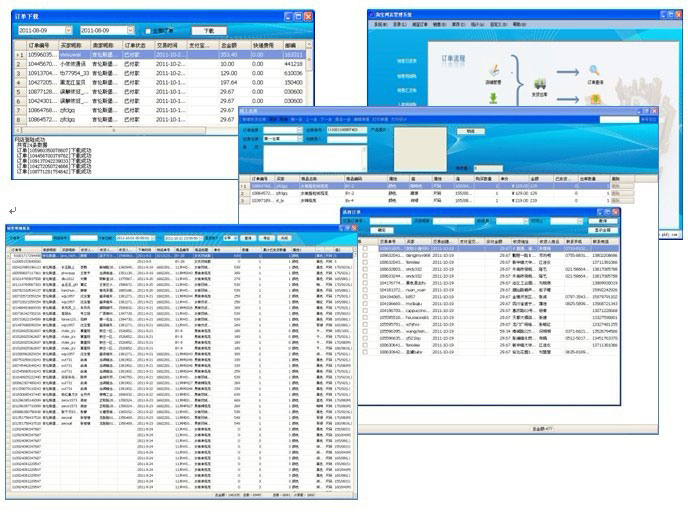Click the product picture box in outbound window
Image resolution: width=688 pixels, height=518 pixels.
pos(420,149)
